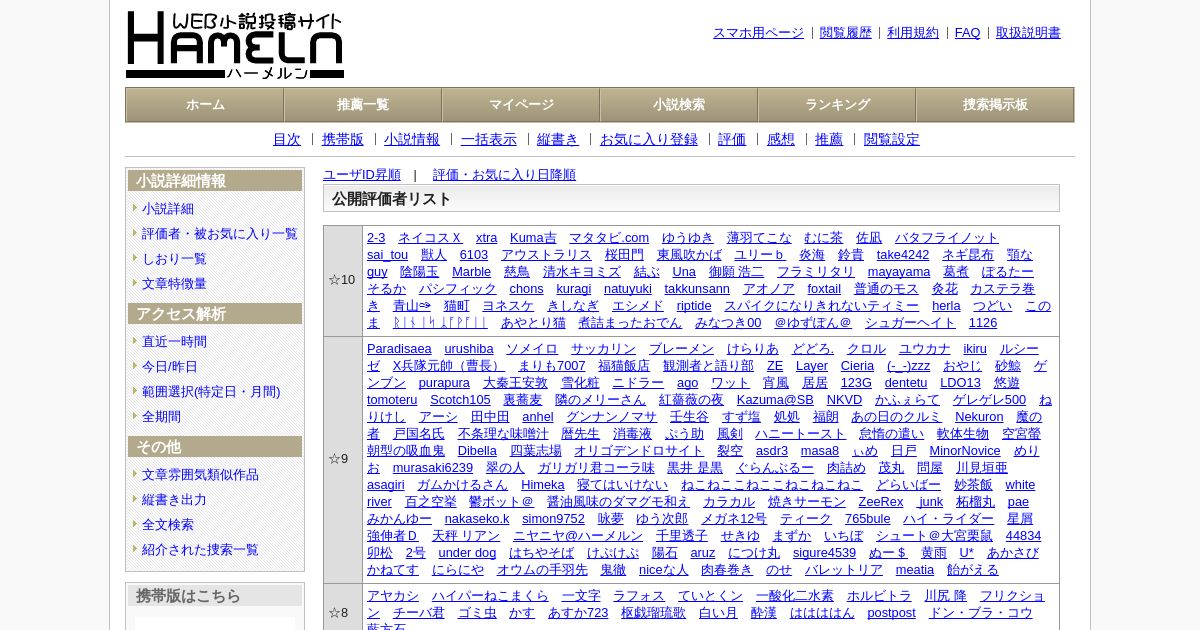Open user Kuma吉 profile
Image resolution: width=1200 pixels, height=630 pixels.
(533, 238)
